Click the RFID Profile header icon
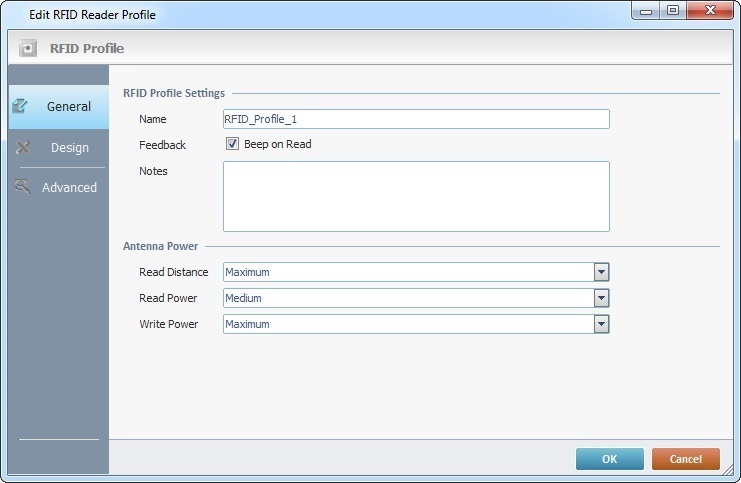The image size is (741, 483). tap(29, 48)
